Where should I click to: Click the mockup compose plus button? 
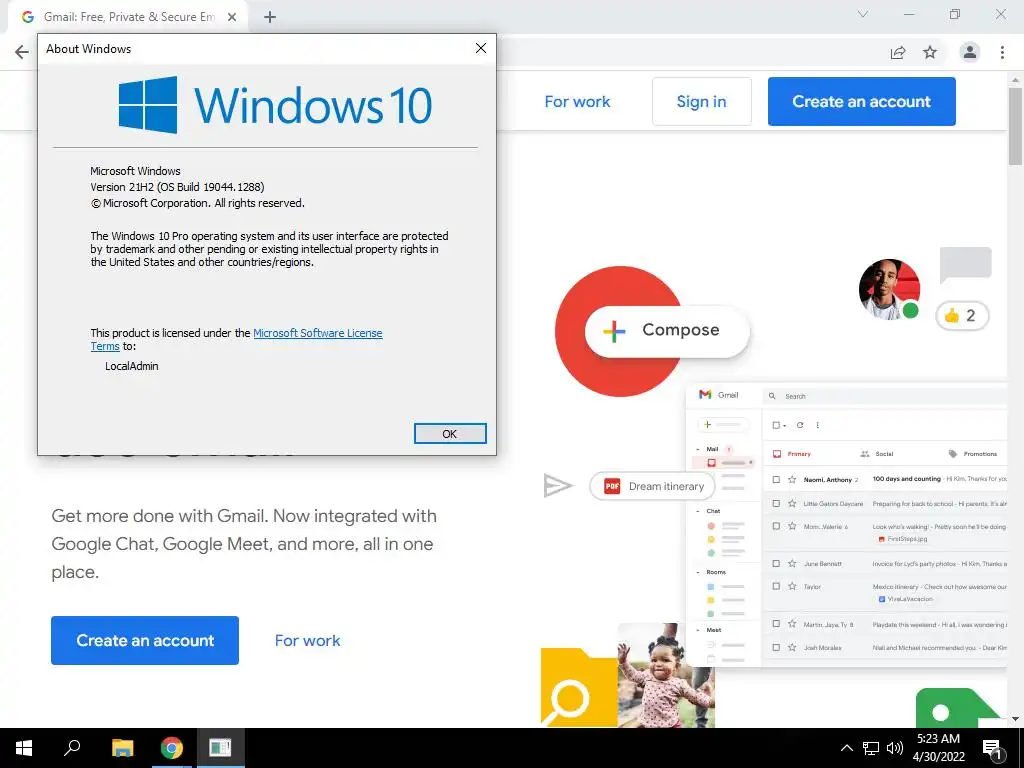pos(723,424)
